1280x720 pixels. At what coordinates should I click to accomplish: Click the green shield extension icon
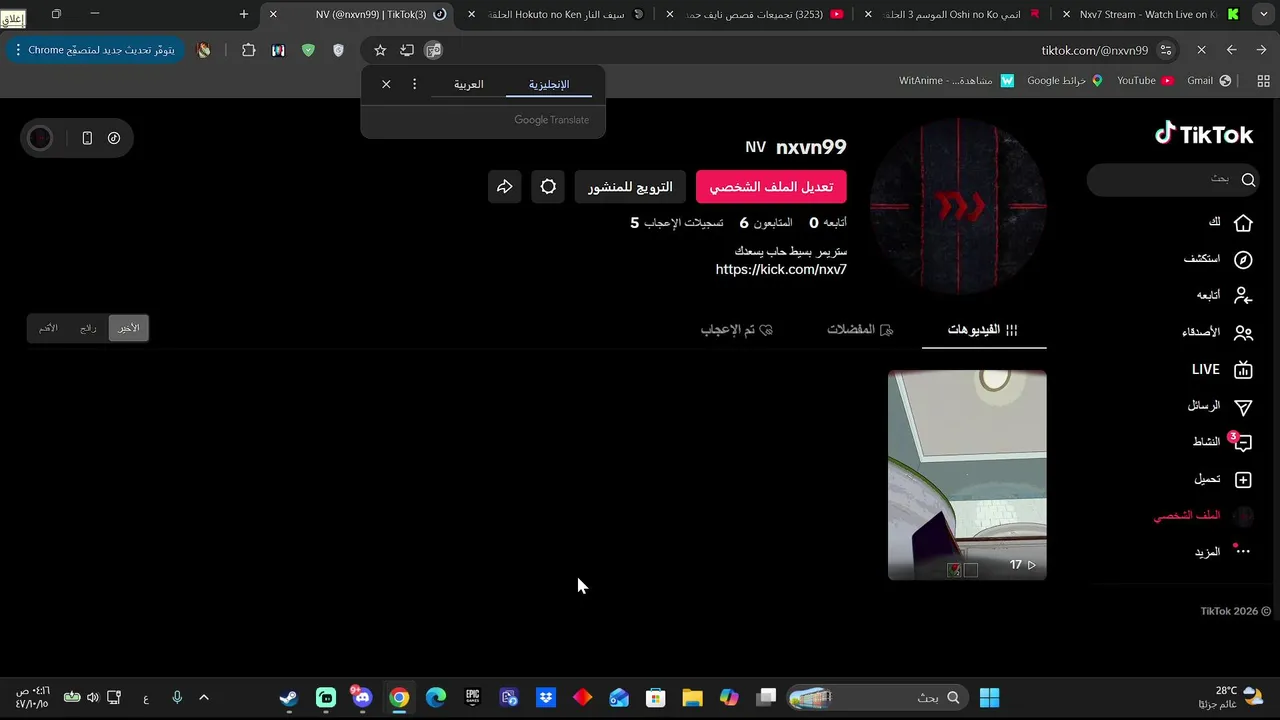308,50
